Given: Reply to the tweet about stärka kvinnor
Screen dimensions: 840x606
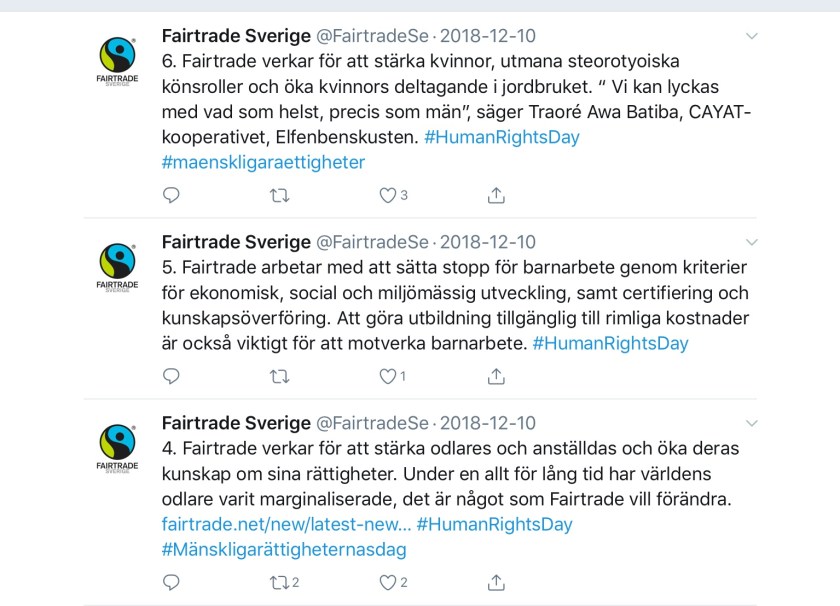Looking at the screenshot, I should [171, 195].
